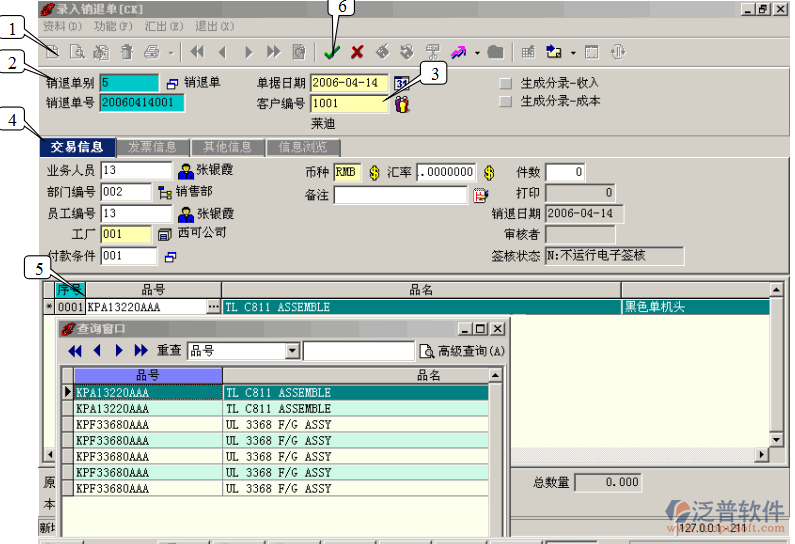Click the lookup icon beside 销退单别 field
The height and width of the screenshot is (544, 795).
pos(171,83)
